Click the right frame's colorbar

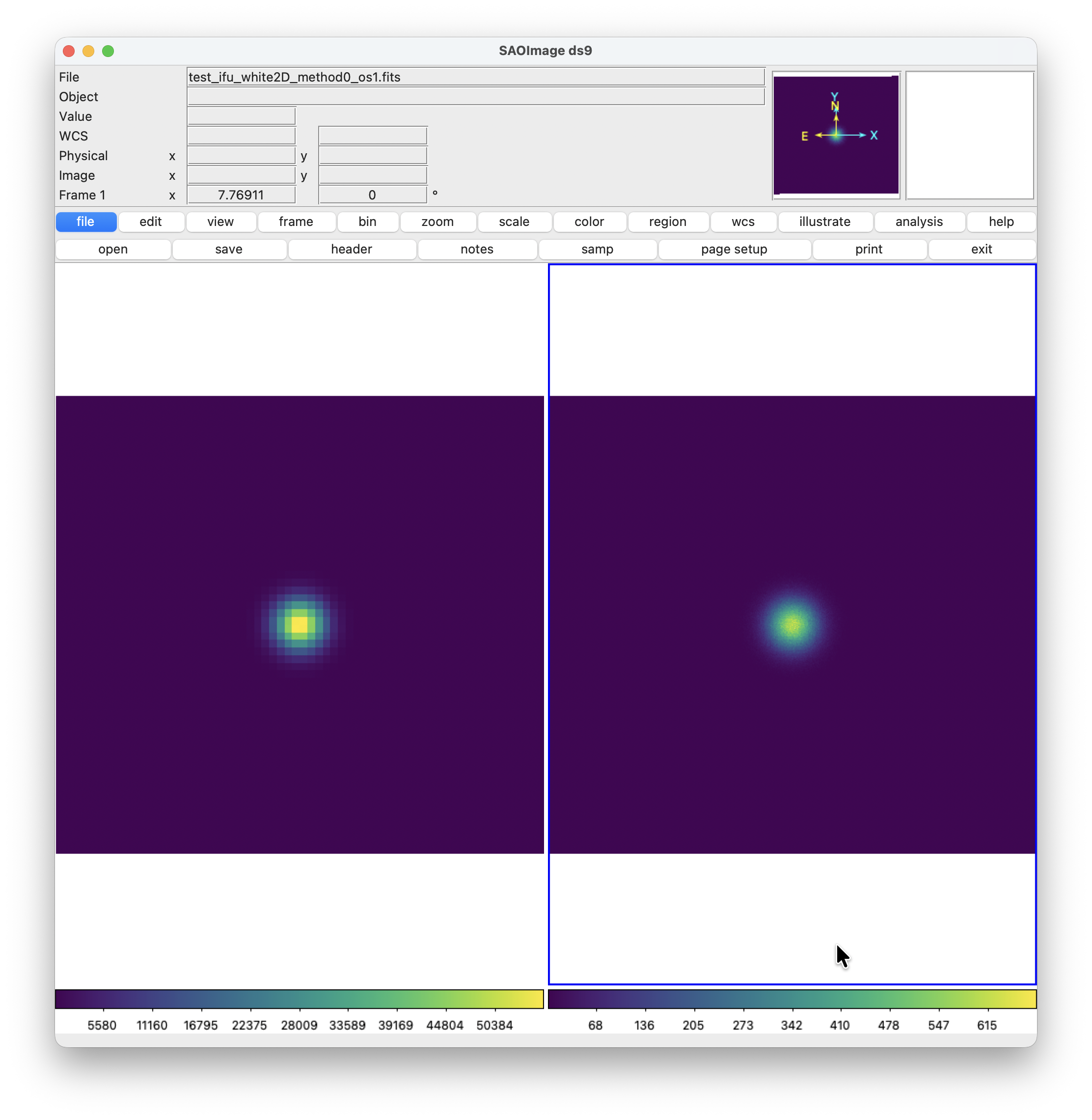coord(792,999)
